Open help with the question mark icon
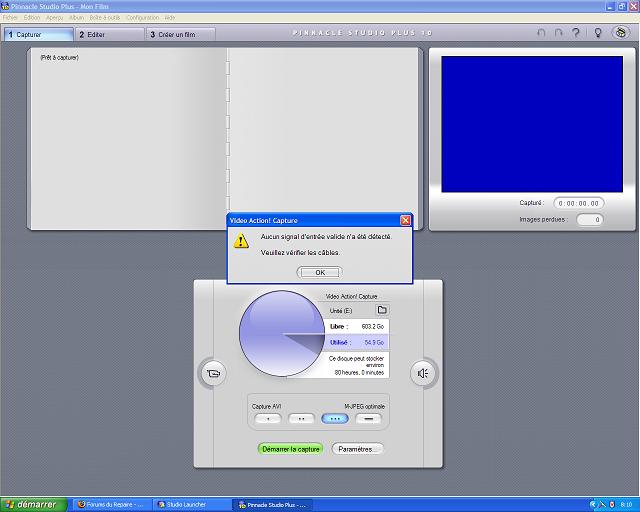 pyautogui.click(x=576, y=33)
